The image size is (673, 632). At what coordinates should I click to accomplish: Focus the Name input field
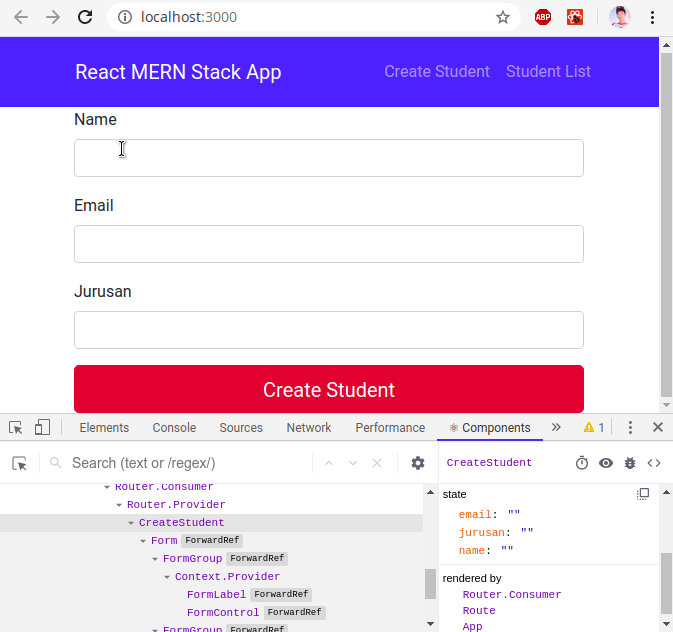tap(329, 158)
